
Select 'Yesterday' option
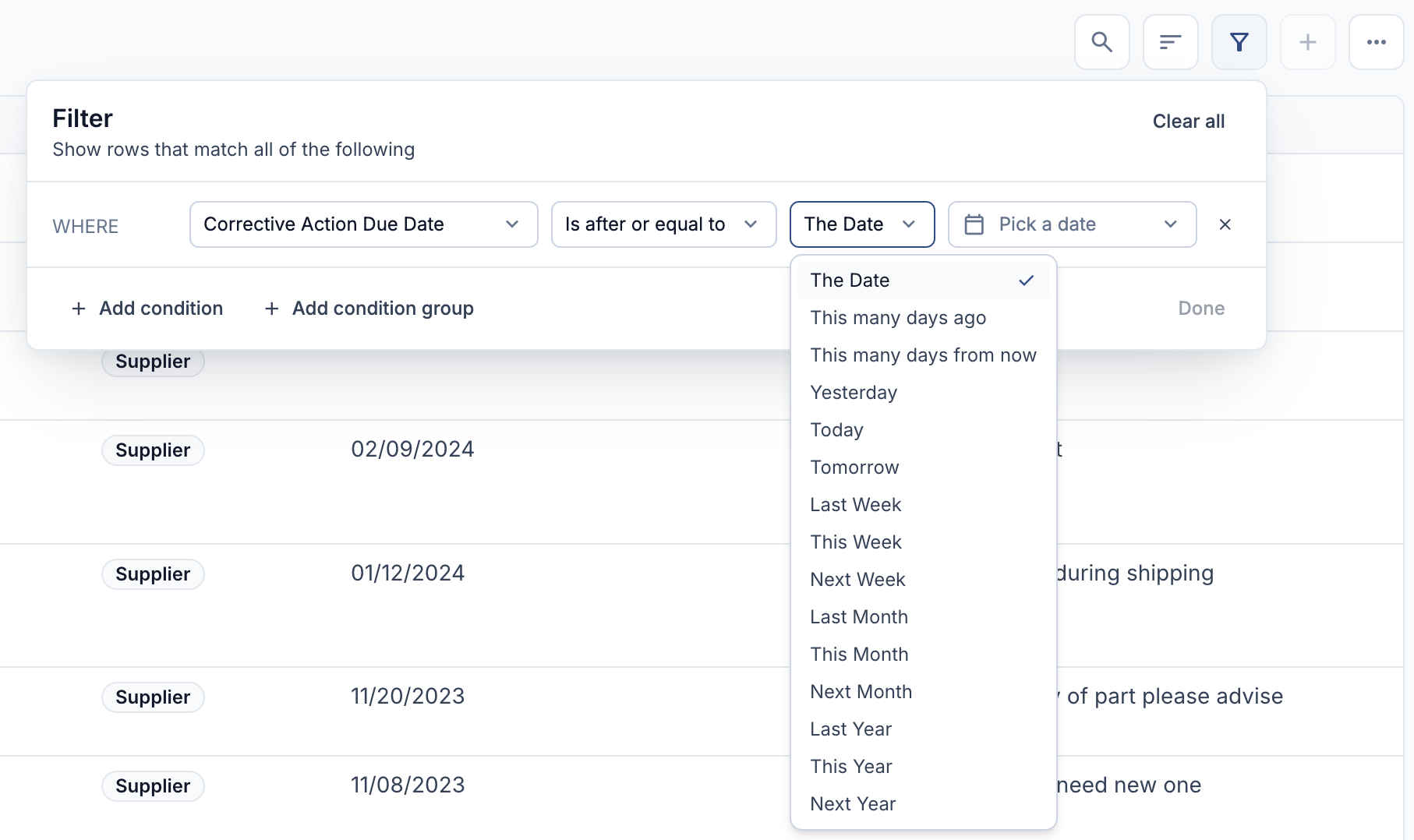click(923, 393)
